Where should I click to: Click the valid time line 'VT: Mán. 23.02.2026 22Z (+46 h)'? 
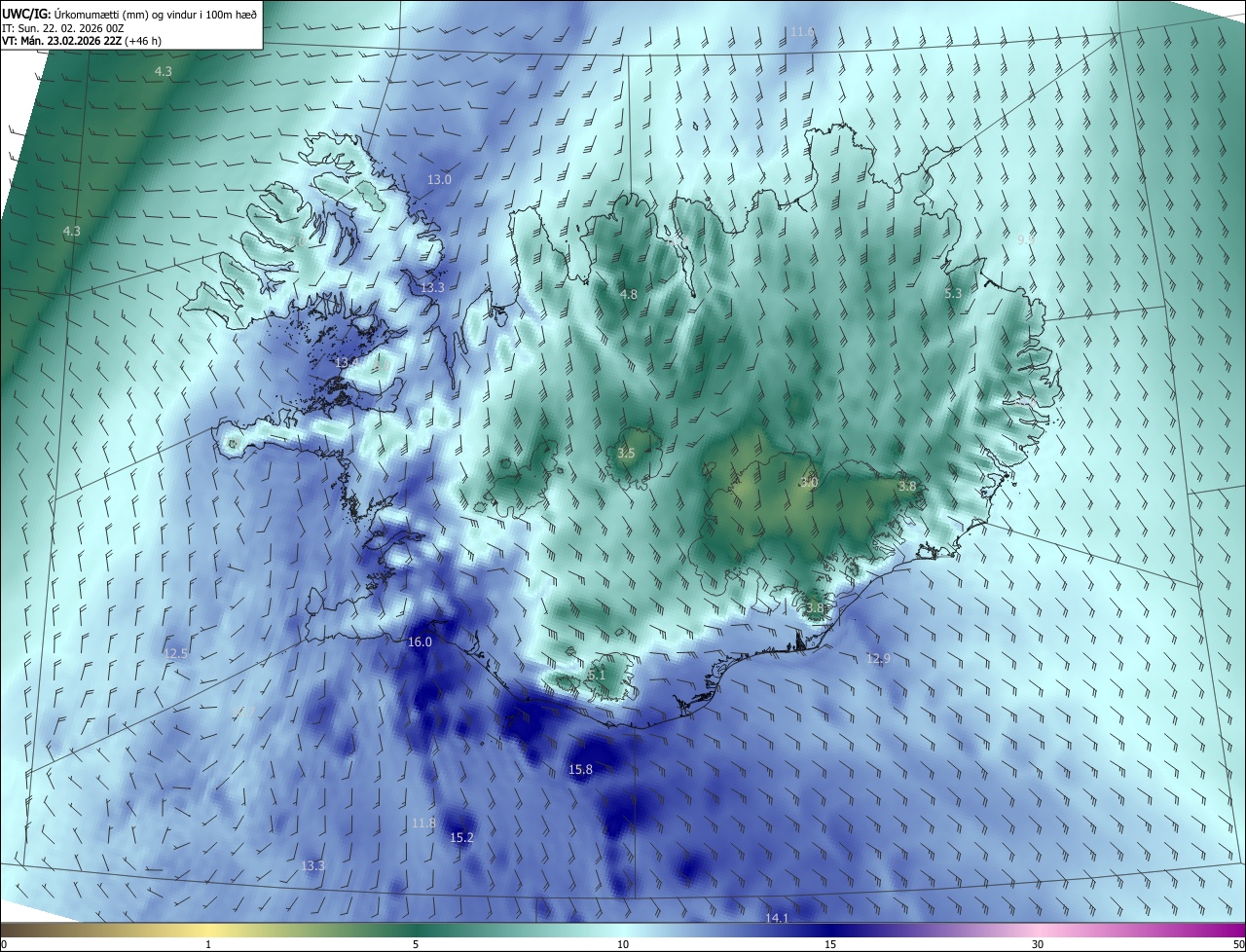point(81,41)
